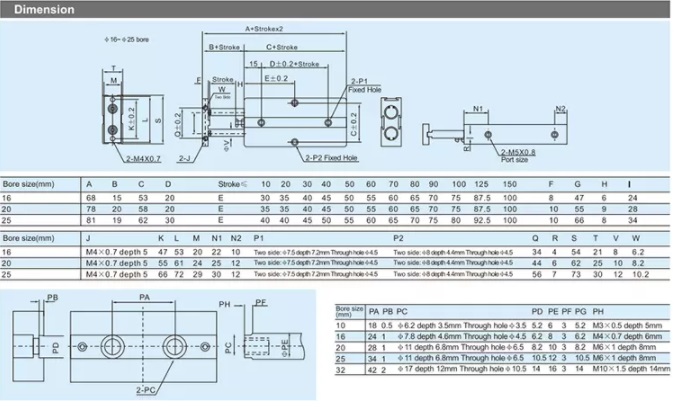Click the φ16~φ25 bore label
This screenshot has width=674, height=409.
(127, 40)
